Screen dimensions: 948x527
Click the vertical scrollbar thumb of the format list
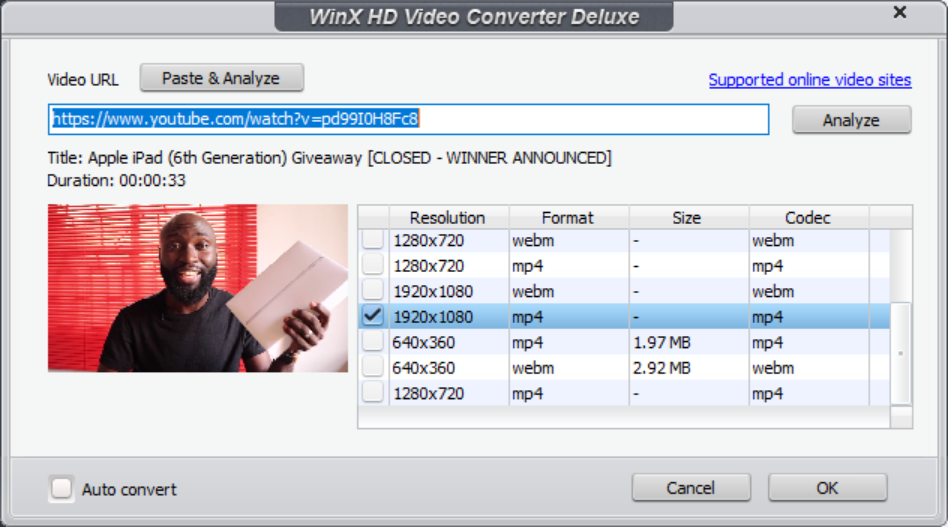pyautogui.click(x=901, y=354)
